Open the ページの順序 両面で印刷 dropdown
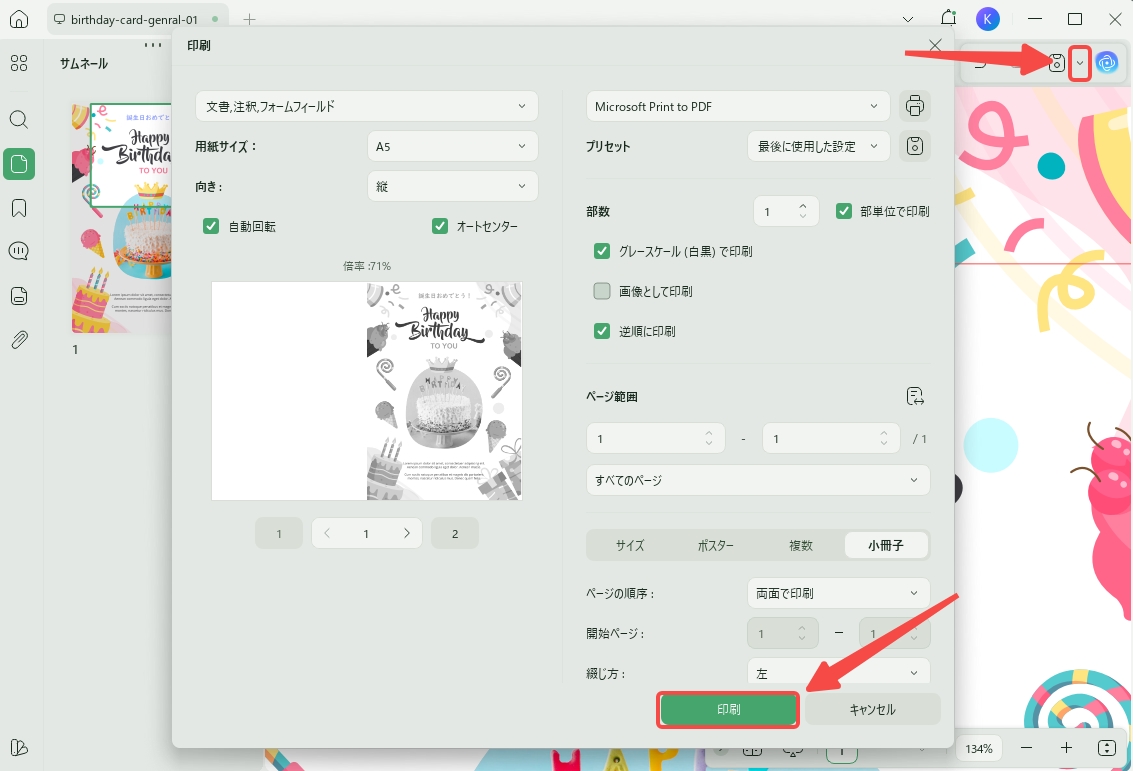 838,593
